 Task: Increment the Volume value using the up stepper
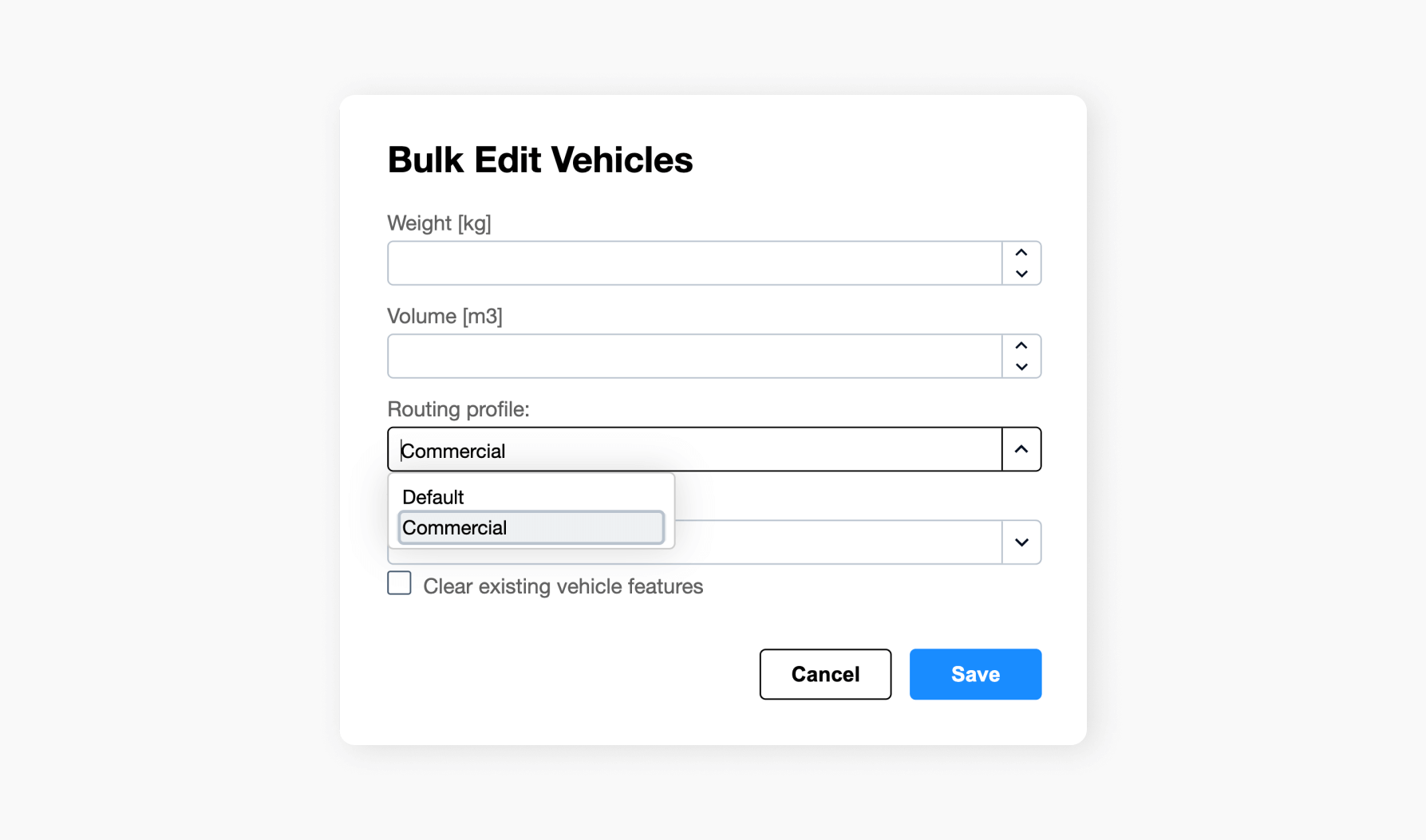[x=1021, y=345]
